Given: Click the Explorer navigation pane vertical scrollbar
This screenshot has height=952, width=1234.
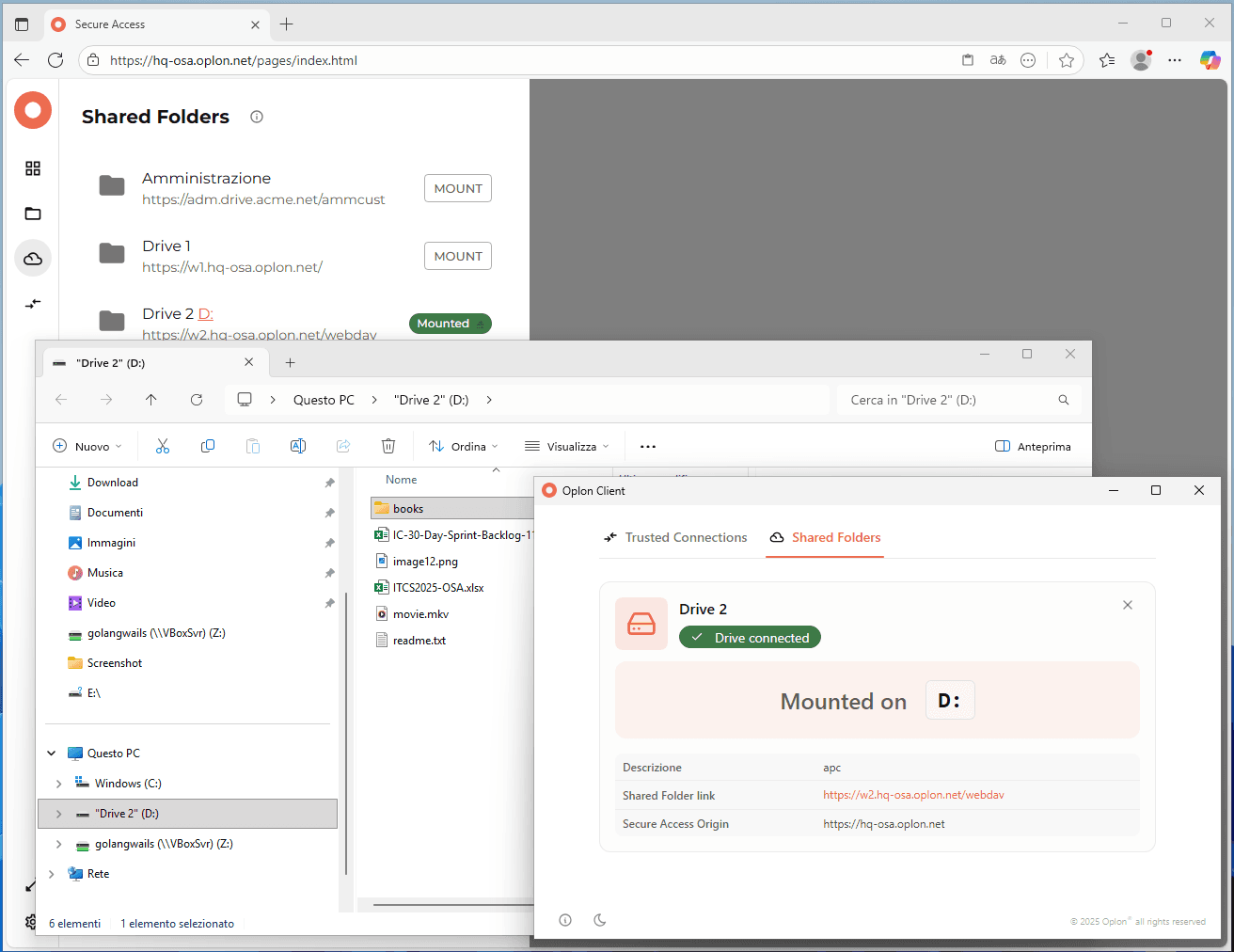Looking at the screenshot, I should 346,734.
